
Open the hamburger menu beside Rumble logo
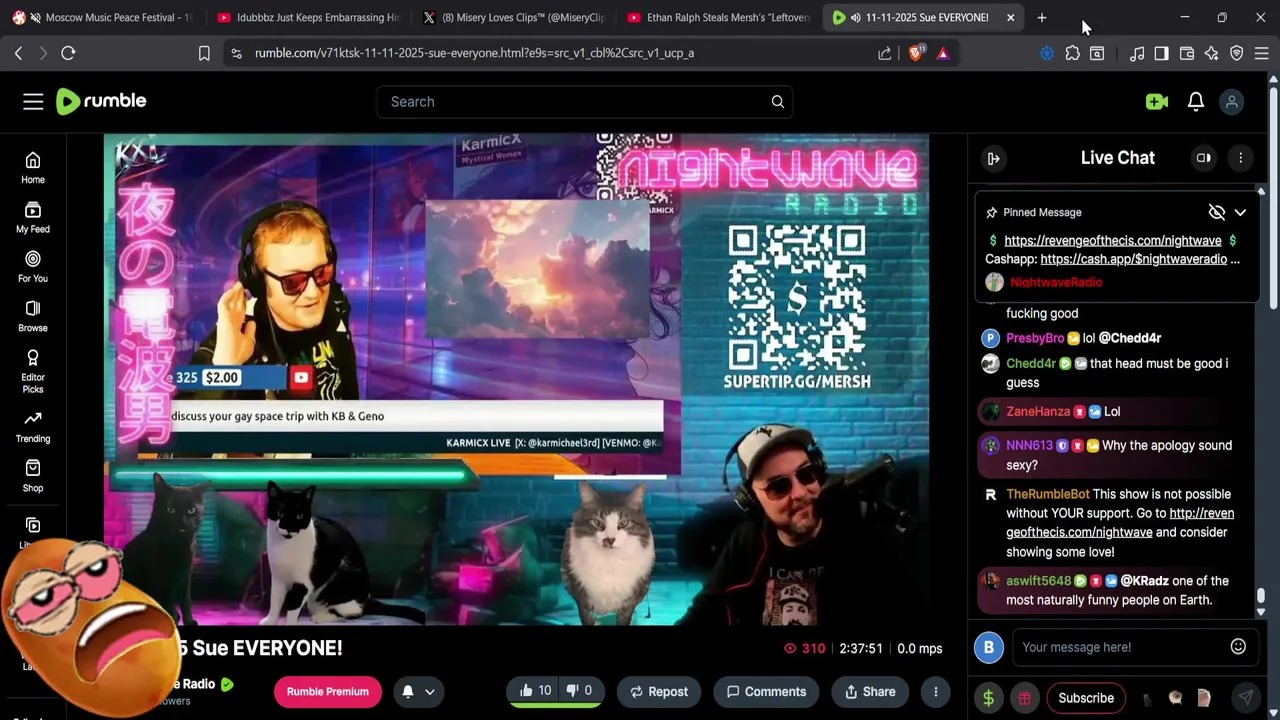point(33,101)
